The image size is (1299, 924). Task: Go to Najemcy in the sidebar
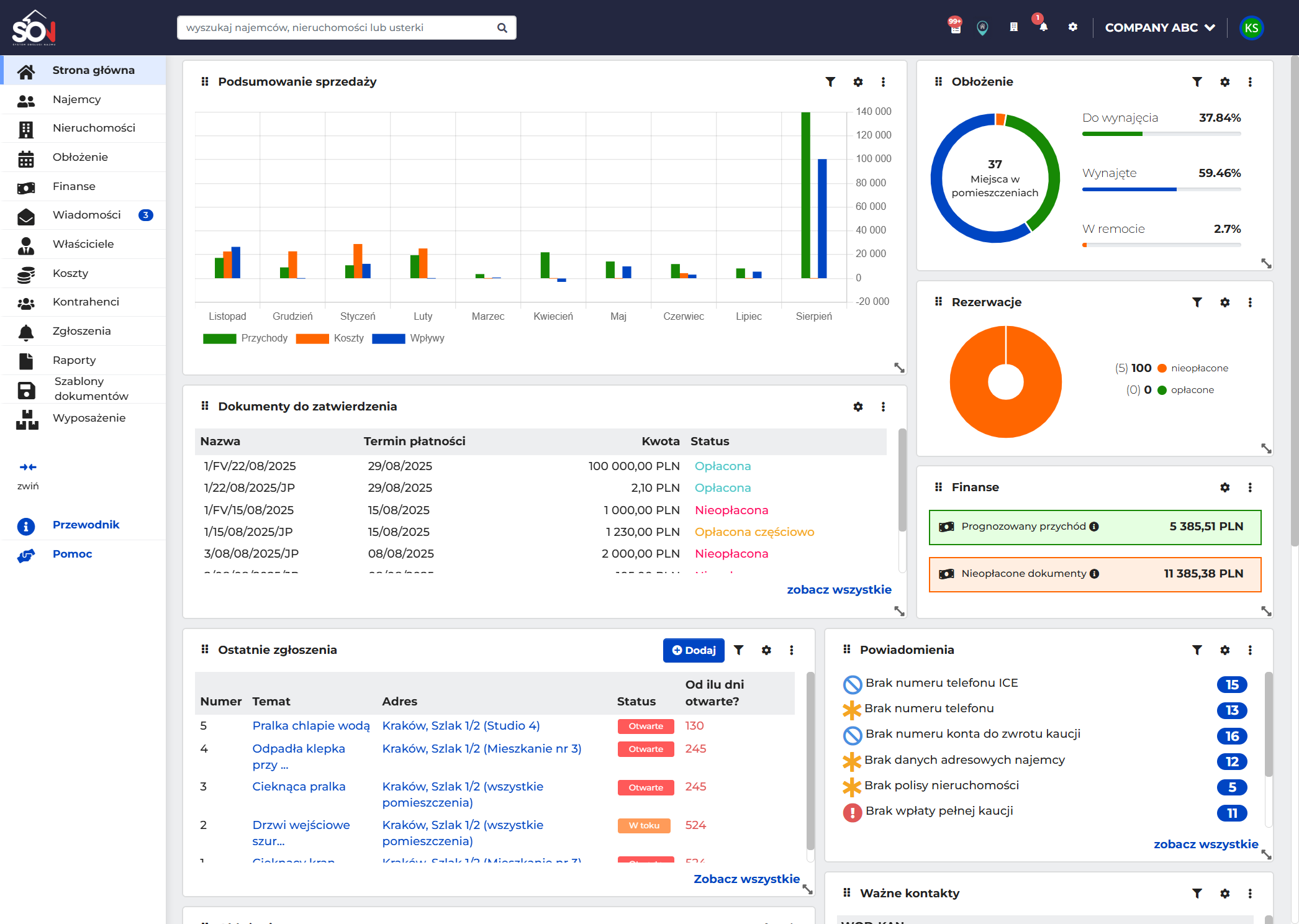[x=84, y=99]
